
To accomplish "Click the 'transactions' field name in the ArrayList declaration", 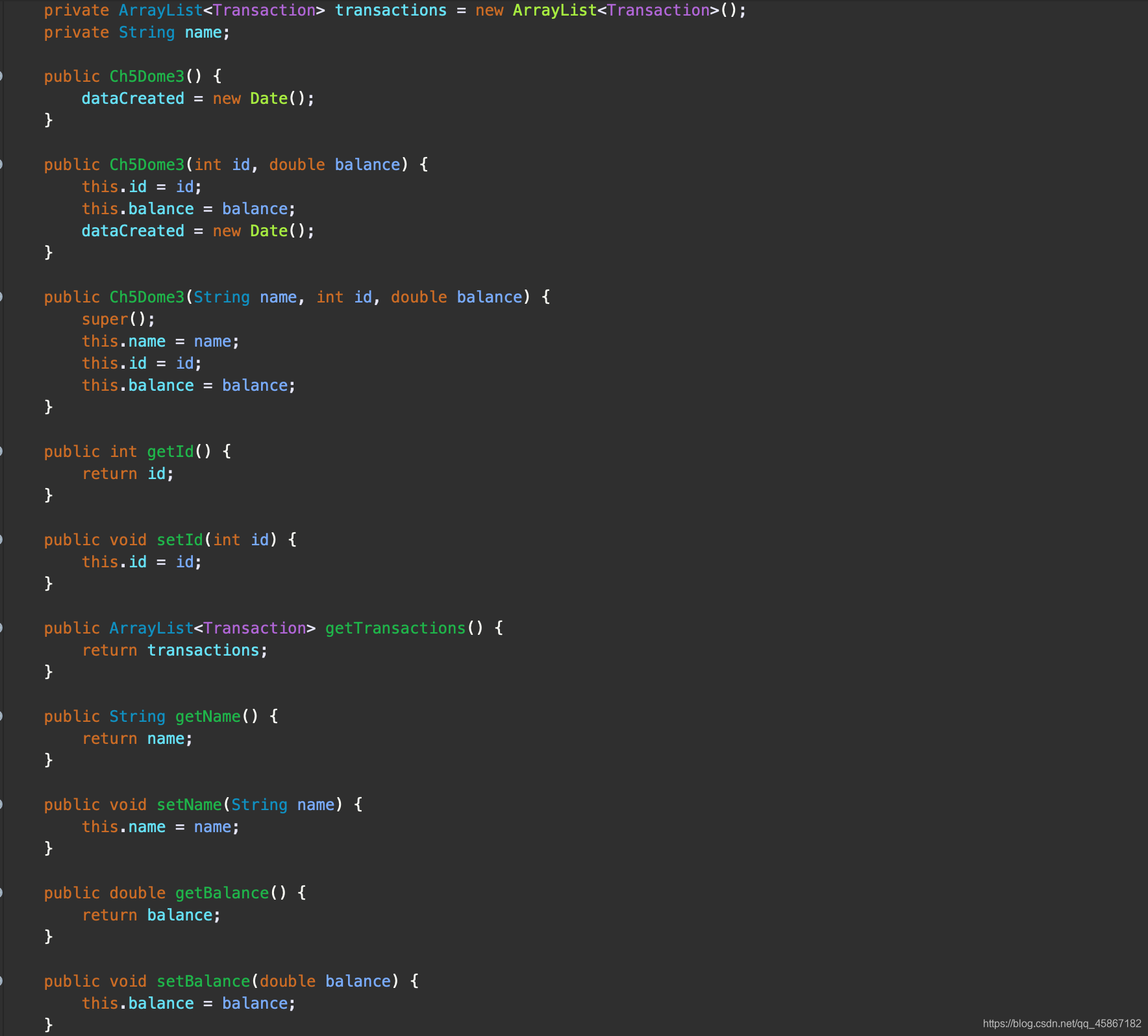I will click(x=391, y=10).
